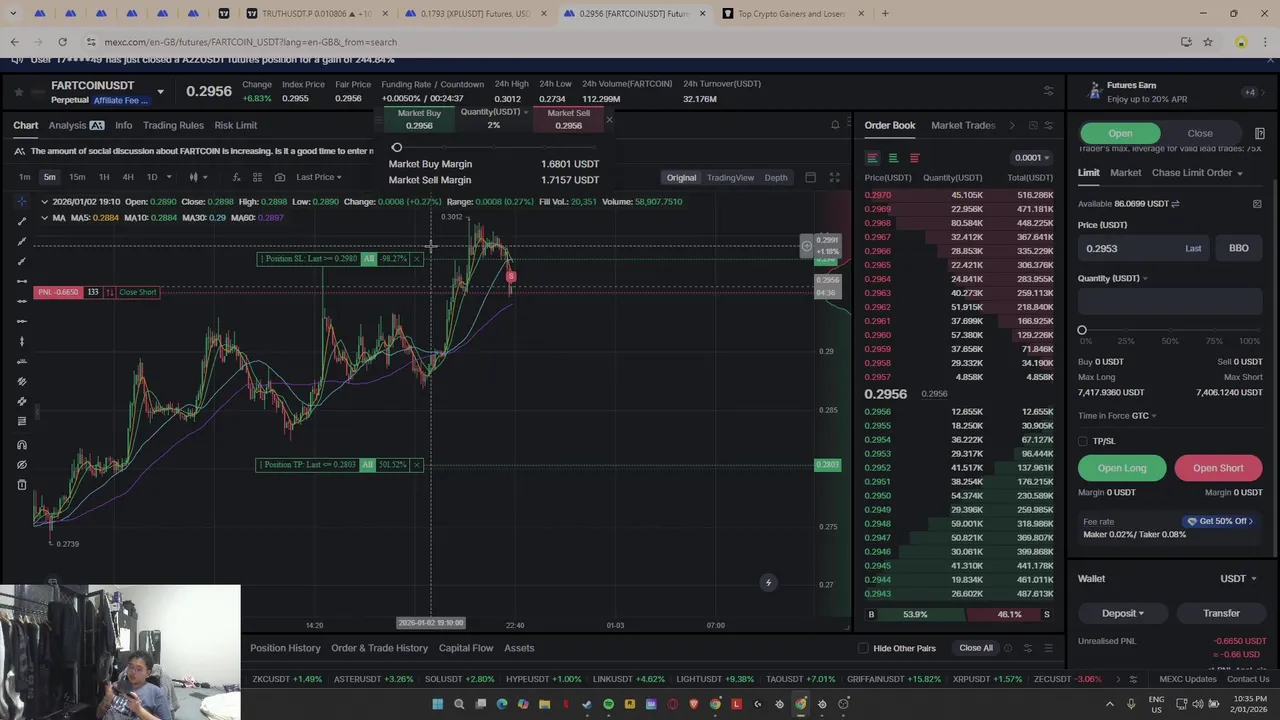Screen dimensions: 1280x720
Task: Switch order mode to Open
Action: coord(1120,133)
